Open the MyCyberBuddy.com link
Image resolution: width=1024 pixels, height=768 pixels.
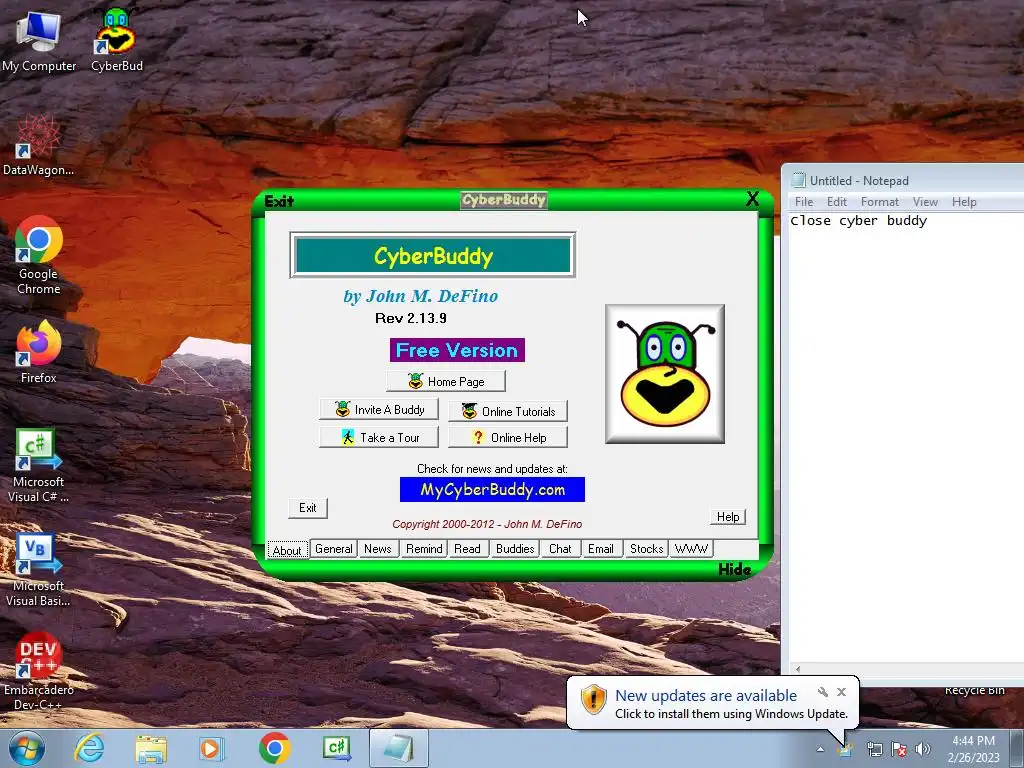point(492,490)
